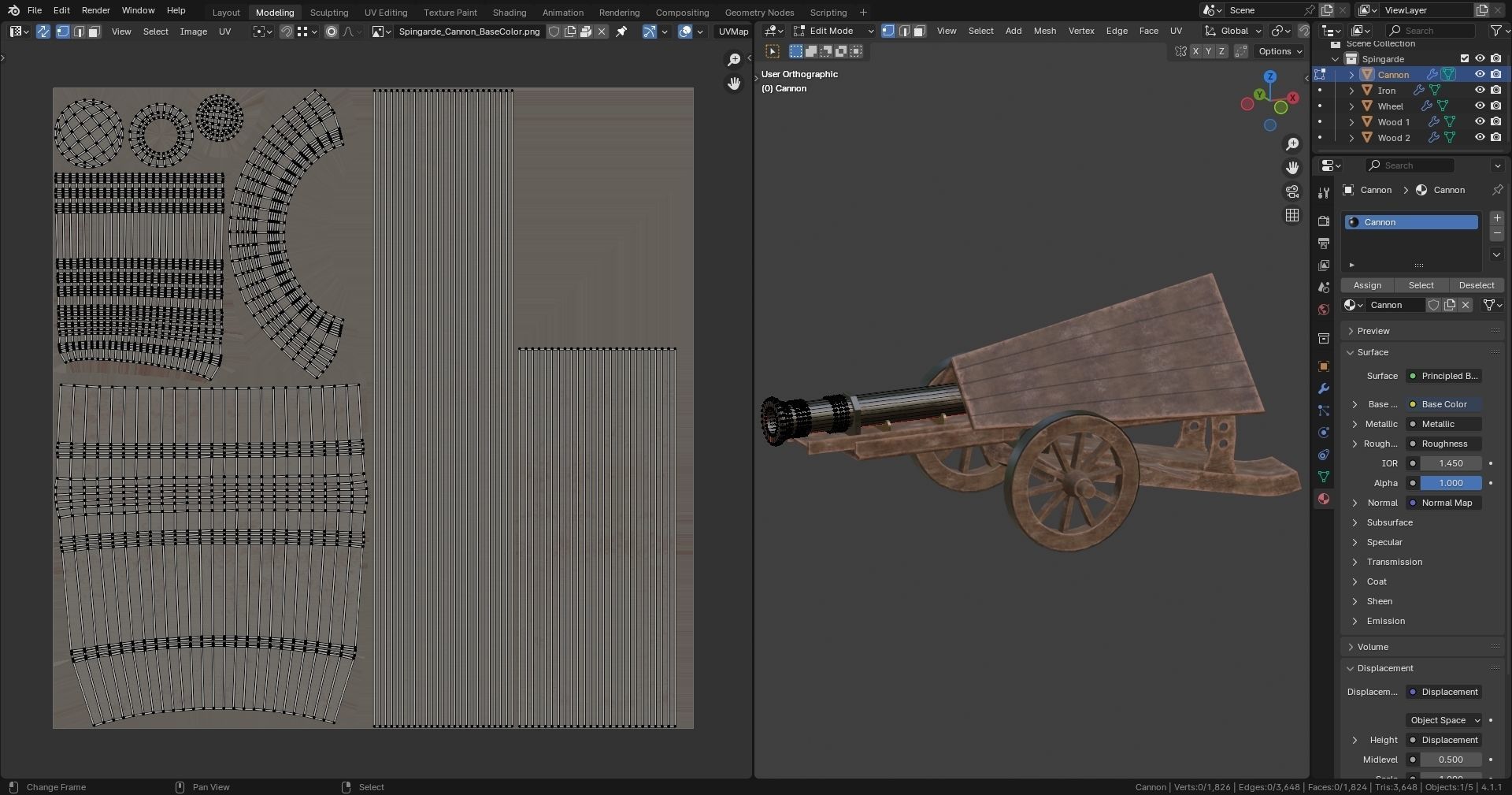The image size is (1512, 795).
Task: Open the Tool properties tab
Action: tap(1324, 193)
